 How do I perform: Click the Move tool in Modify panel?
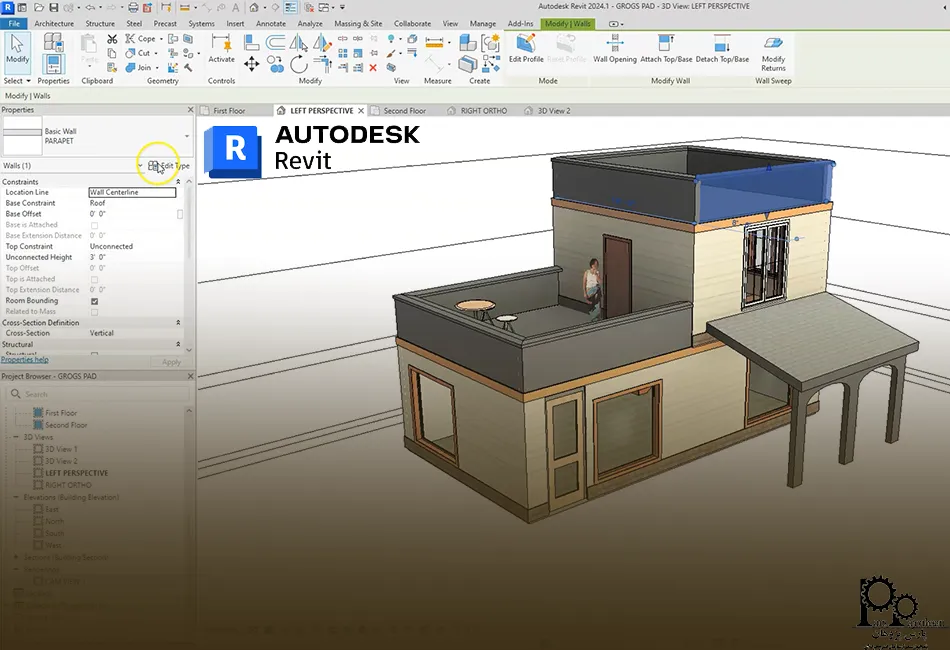pos(251,64)
